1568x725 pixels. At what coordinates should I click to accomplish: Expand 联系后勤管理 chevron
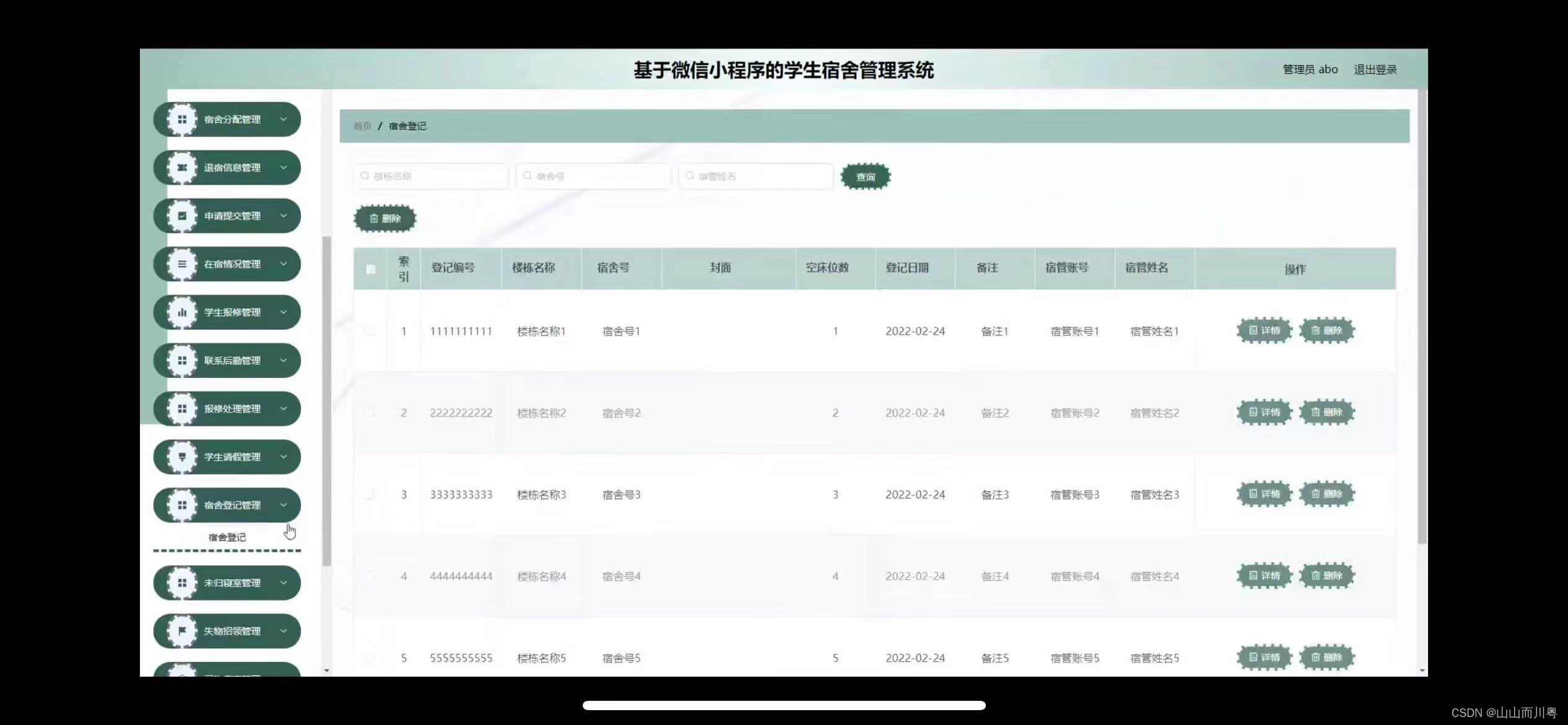(x=284, y=360)
